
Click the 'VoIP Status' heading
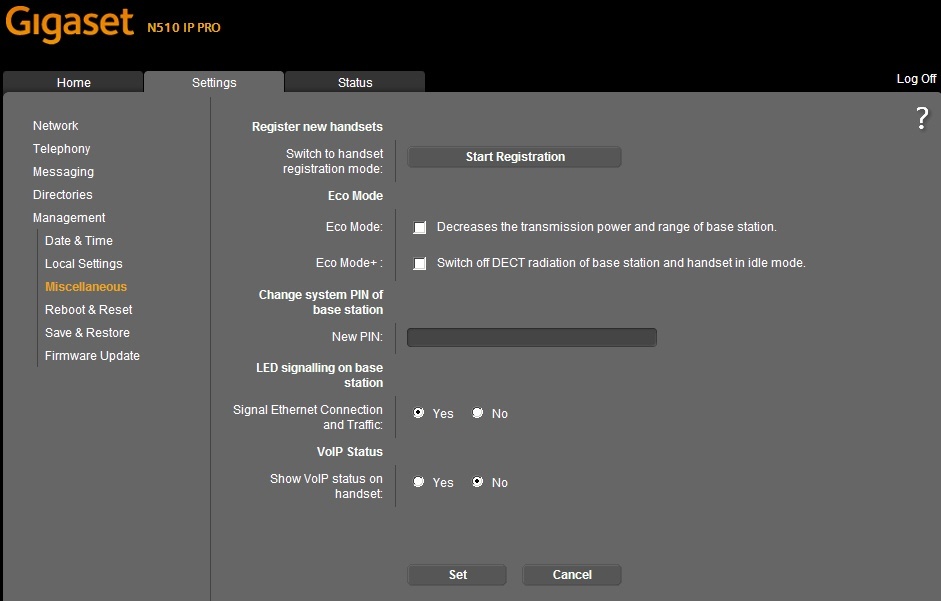click(350, 452)
